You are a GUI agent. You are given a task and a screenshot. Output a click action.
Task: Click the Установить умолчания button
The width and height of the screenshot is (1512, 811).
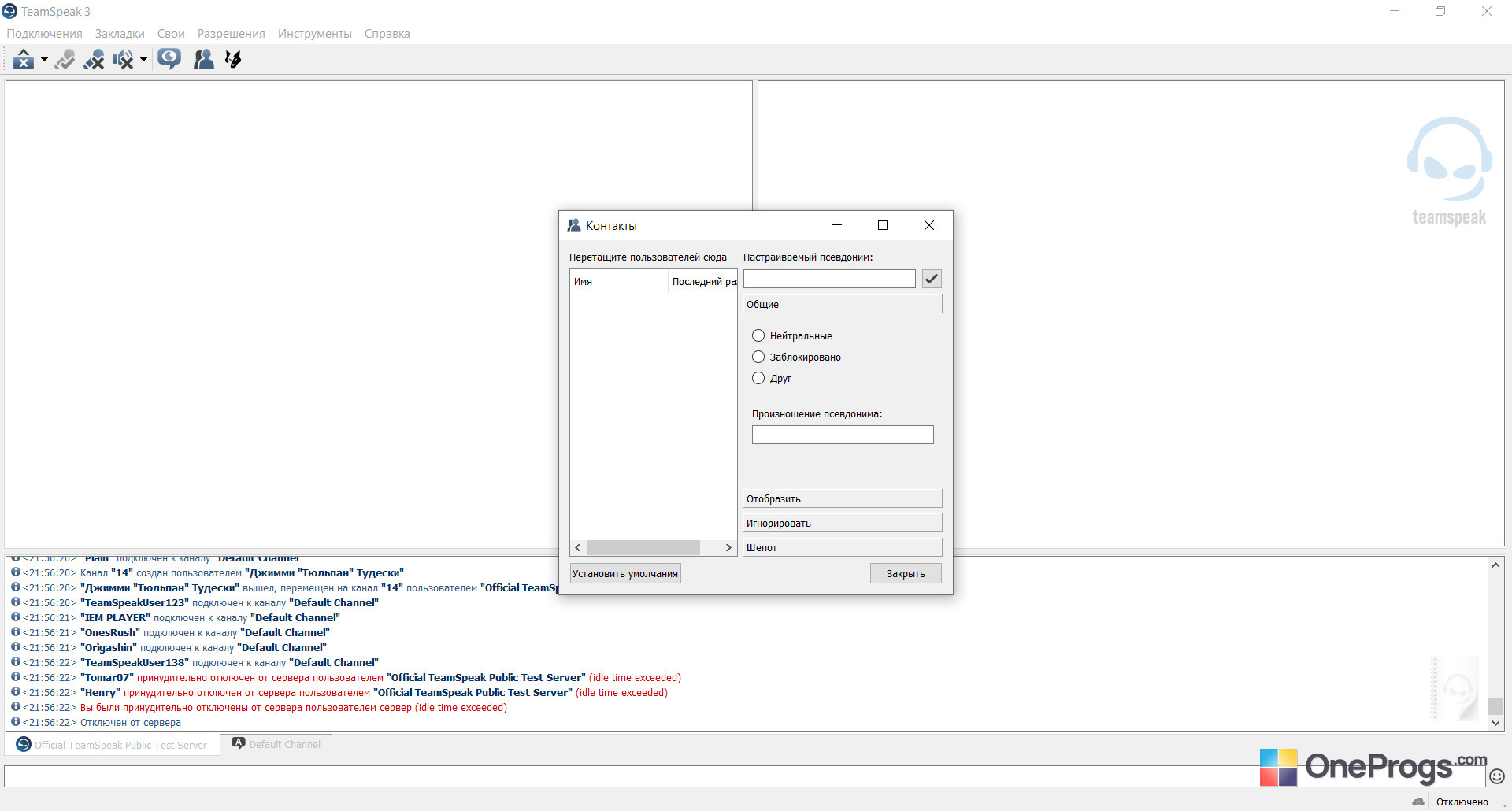tap(625, 573)
